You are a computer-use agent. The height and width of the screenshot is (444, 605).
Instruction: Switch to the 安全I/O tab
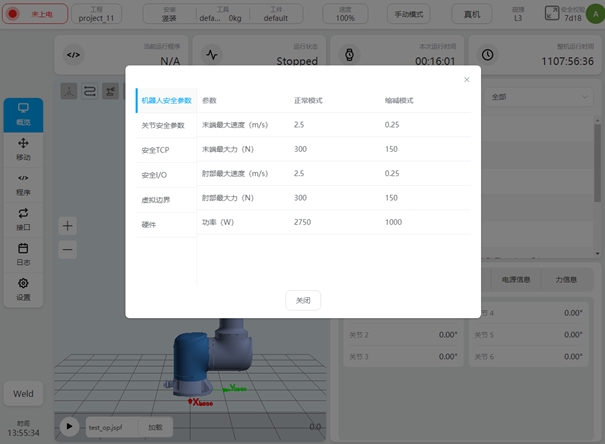coord(155,175)
